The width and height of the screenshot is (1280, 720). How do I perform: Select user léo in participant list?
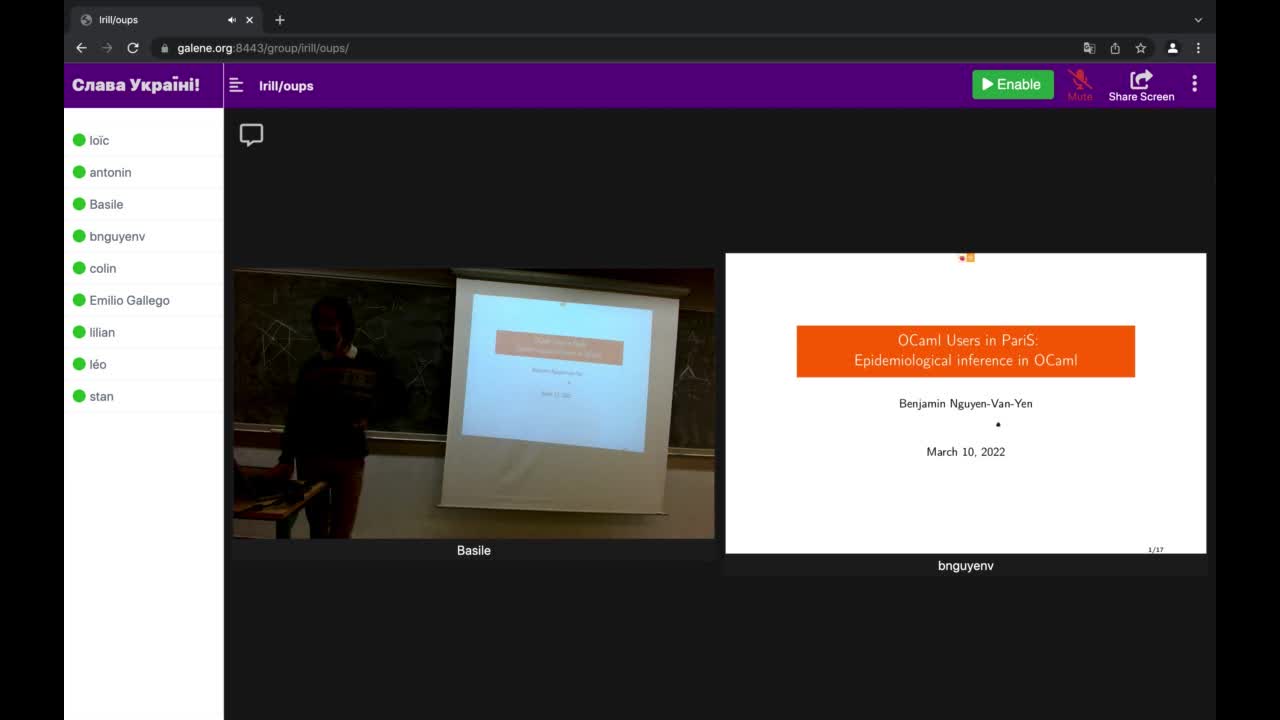[x=143, y=364]
